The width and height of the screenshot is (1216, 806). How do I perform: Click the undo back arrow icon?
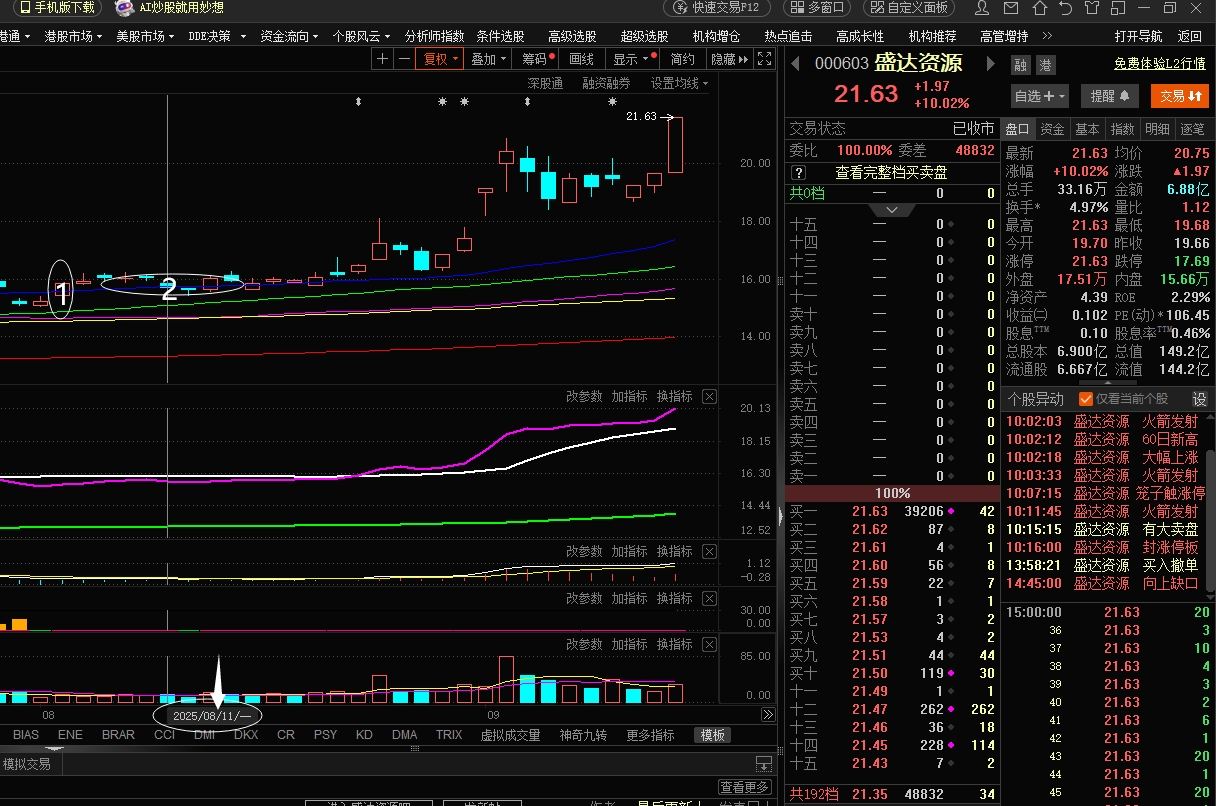point(1066,8)
